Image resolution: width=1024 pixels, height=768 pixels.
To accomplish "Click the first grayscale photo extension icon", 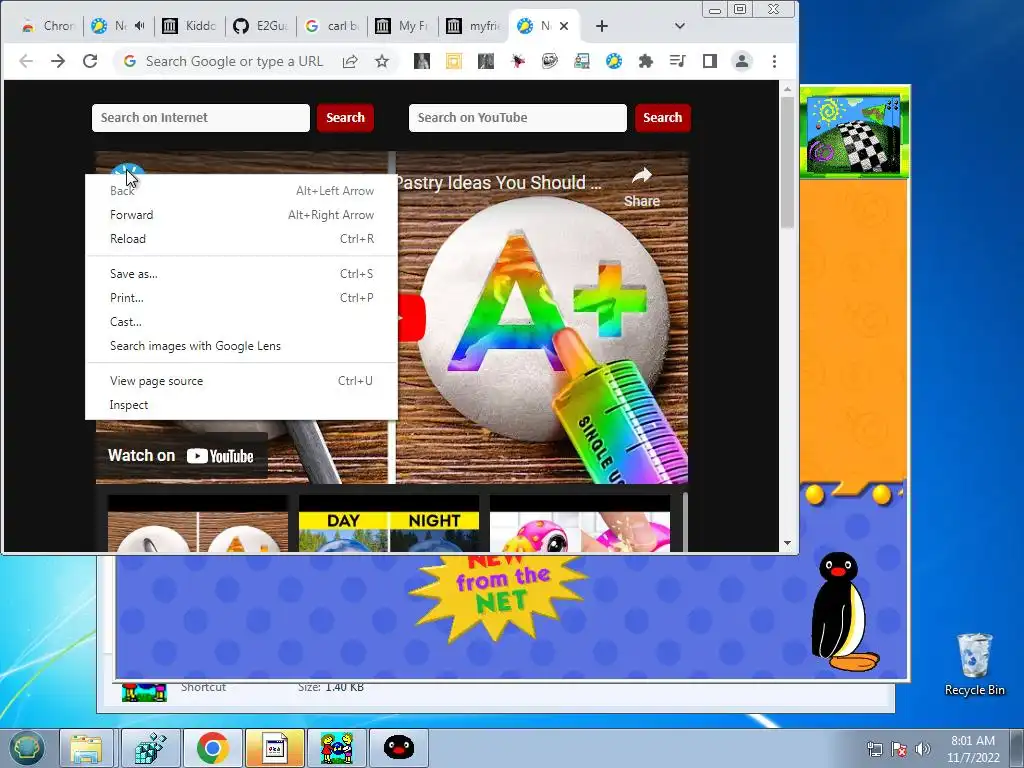I will [x=422, y=61].
